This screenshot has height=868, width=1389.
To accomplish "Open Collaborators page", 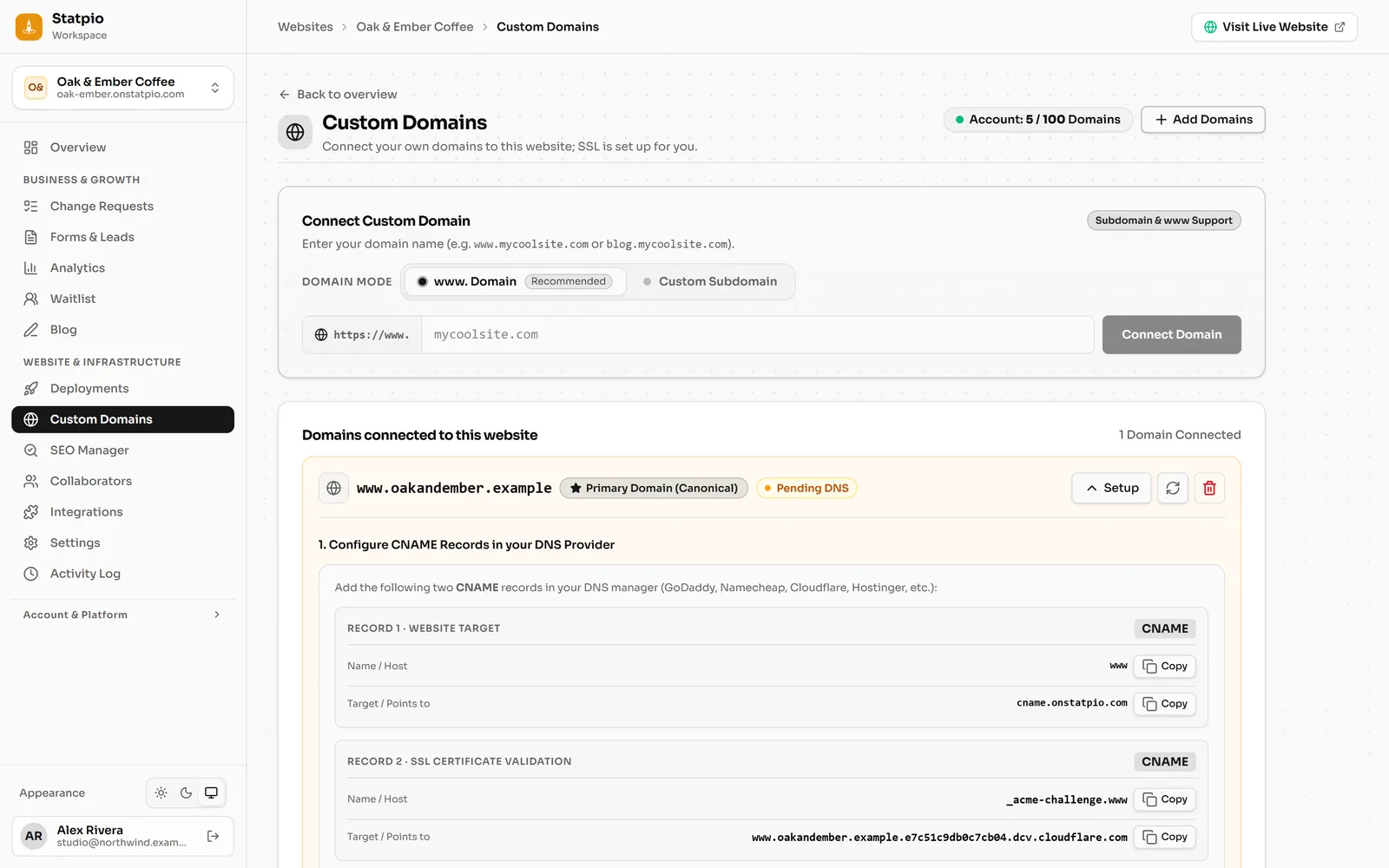I will pos(122,481).
